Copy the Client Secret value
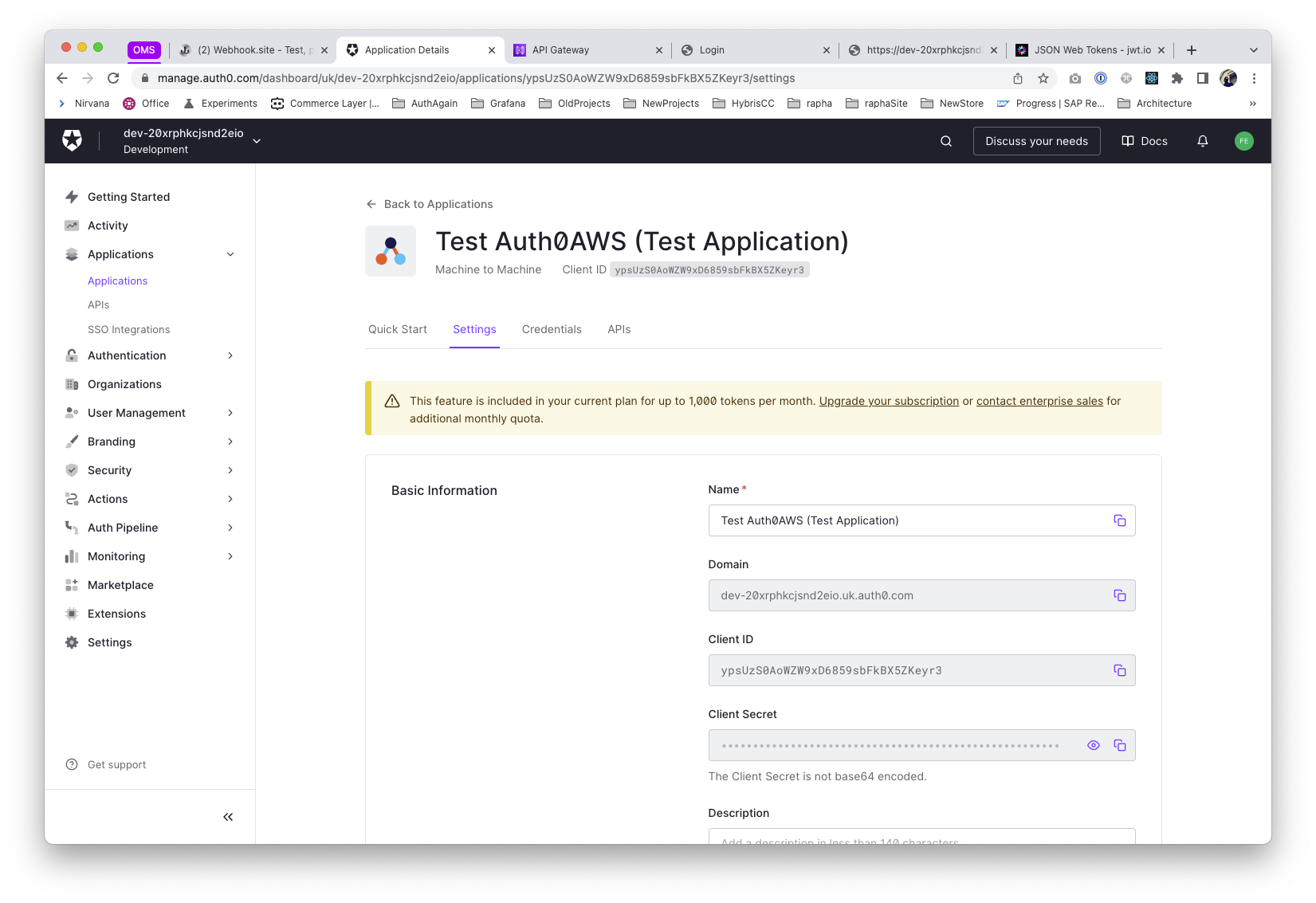The height and width of the screenshot is (903, 1316). coord(1119,745)
